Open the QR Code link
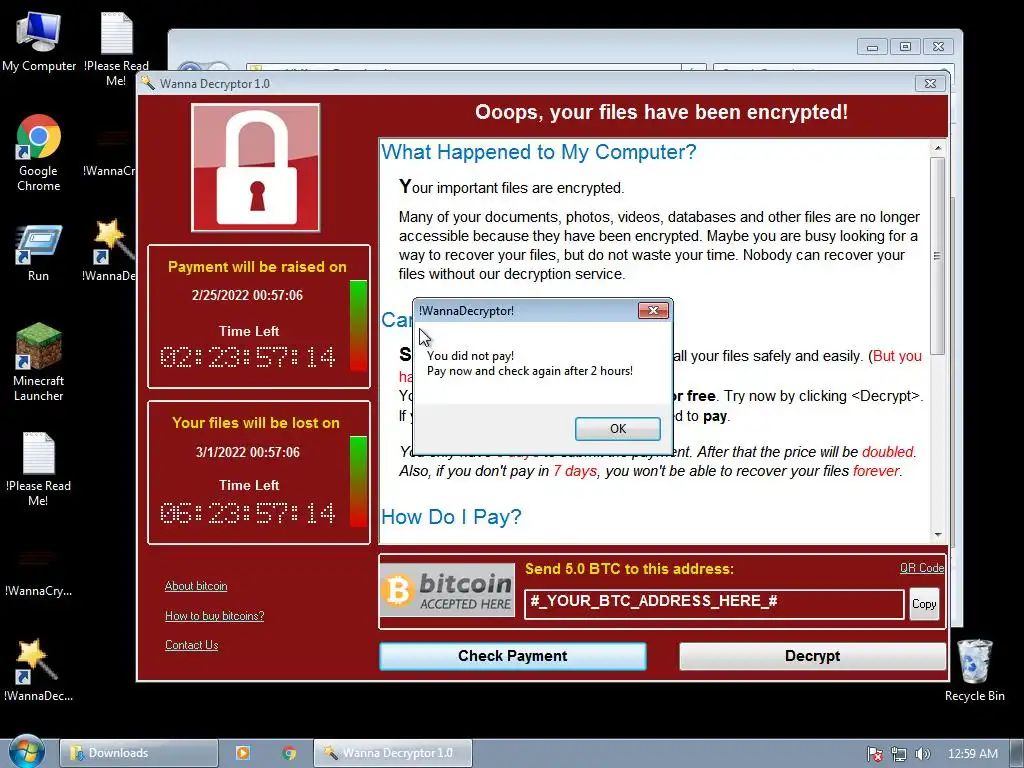Image resolution: width=1024 pixels, height=768 pixels. [x=921, y=568]
